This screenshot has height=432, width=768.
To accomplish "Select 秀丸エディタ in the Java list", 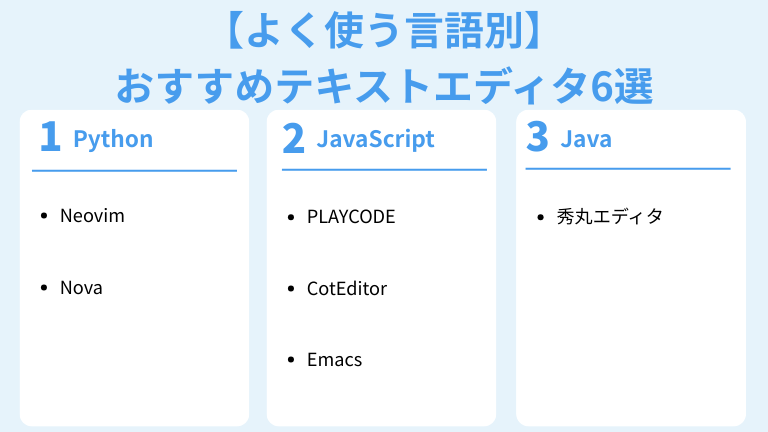I will [609, 216].
